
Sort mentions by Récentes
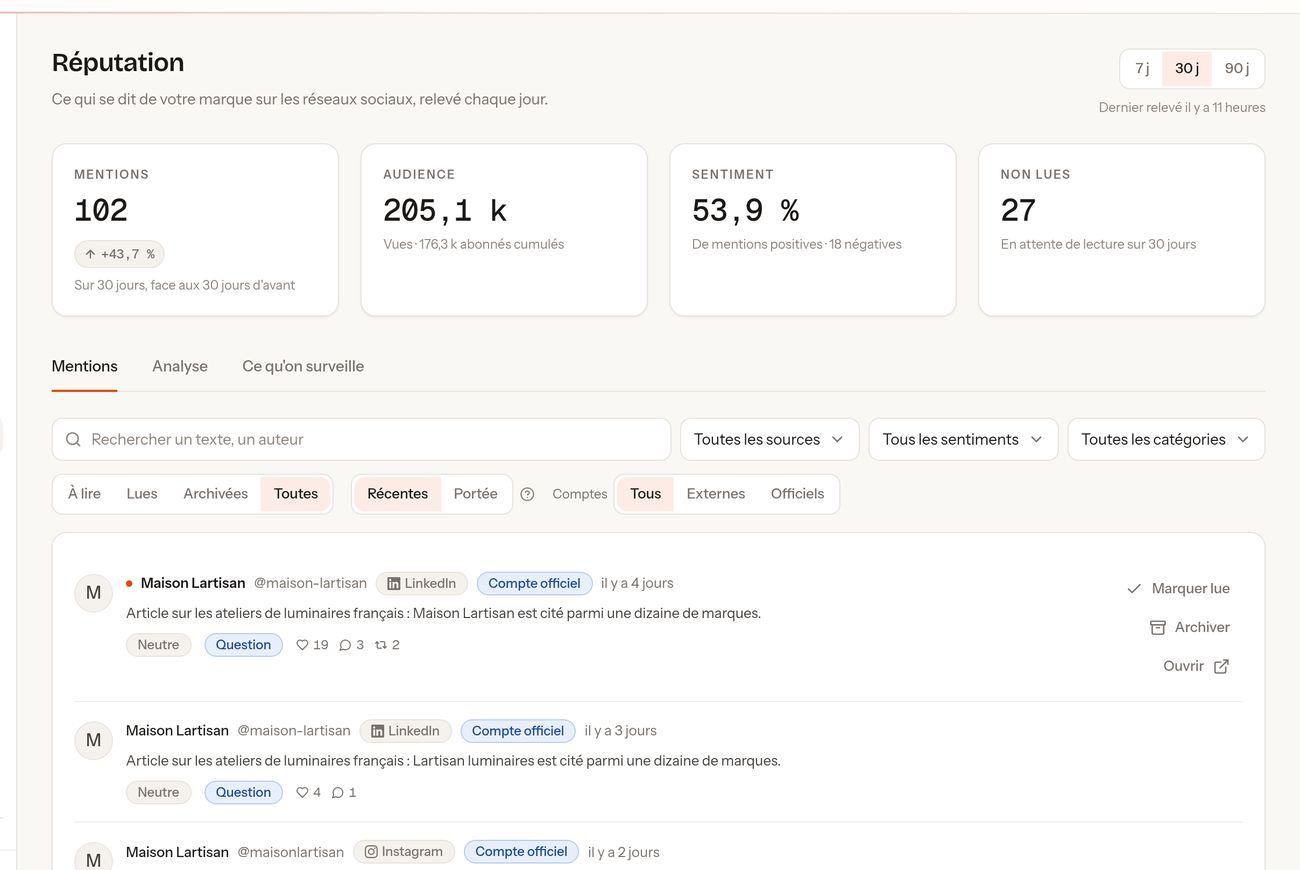[398, 494]
